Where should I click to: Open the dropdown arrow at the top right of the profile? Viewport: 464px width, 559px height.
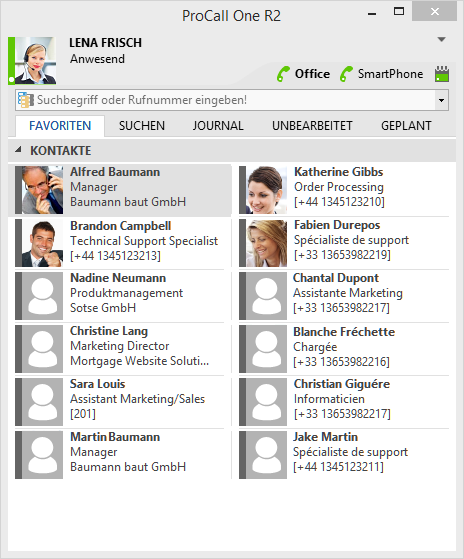tap(442, 40)
